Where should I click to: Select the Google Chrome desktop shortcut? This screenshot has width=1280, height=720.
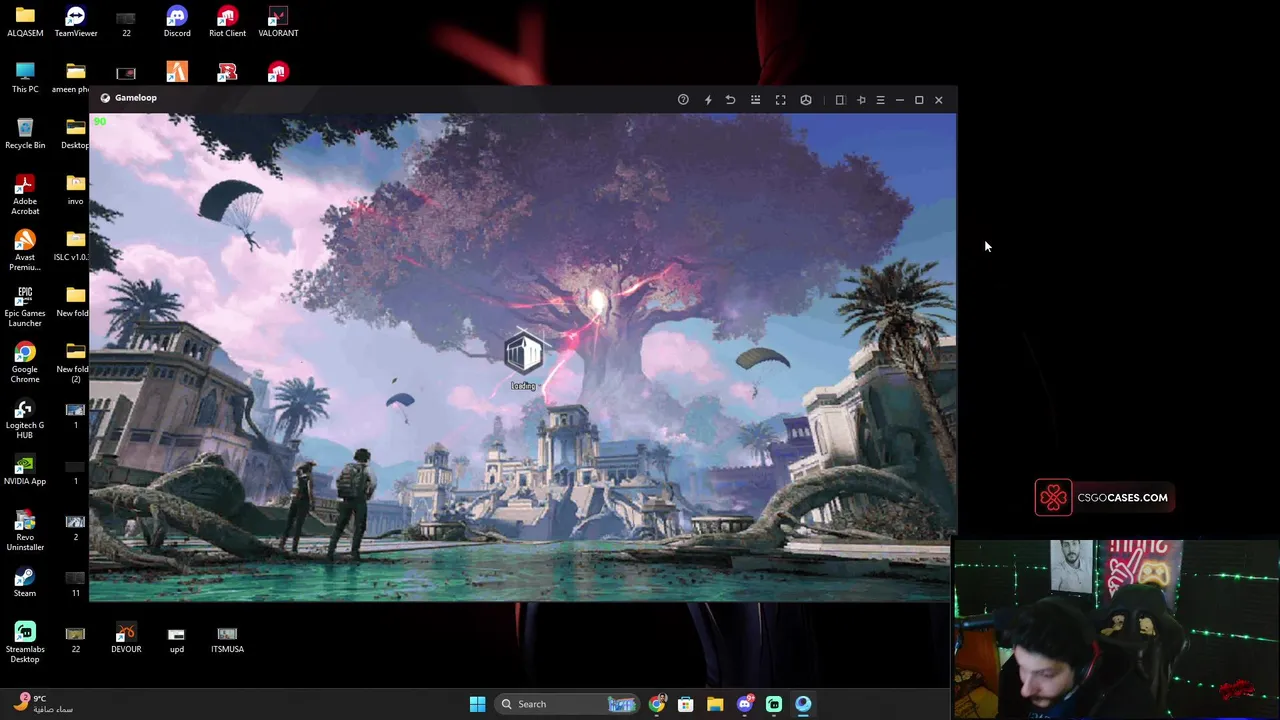25,362
